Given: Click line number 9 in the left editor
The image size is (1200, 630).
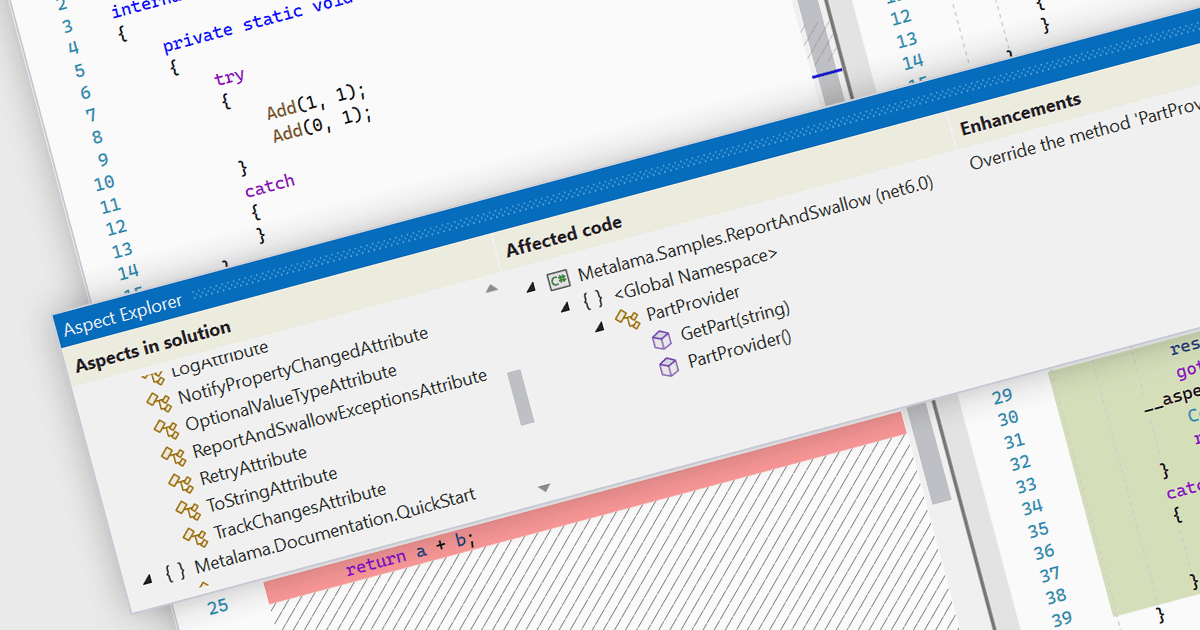Looking at the screenshot, I should point(102,158).
